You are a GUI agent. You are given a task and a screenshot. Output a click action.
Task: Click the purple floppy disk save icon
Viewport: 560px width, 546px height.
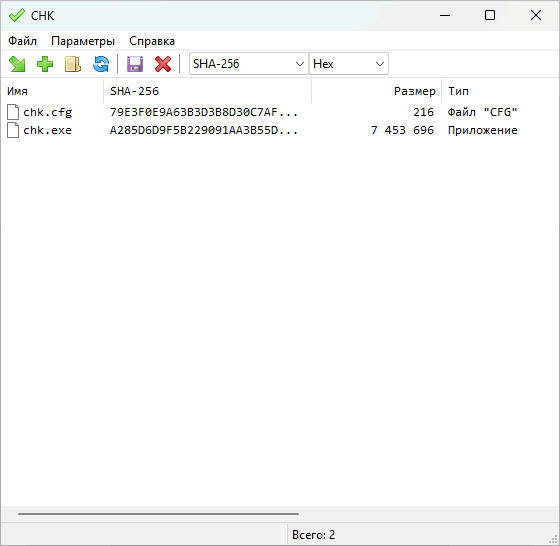[135, 64]
